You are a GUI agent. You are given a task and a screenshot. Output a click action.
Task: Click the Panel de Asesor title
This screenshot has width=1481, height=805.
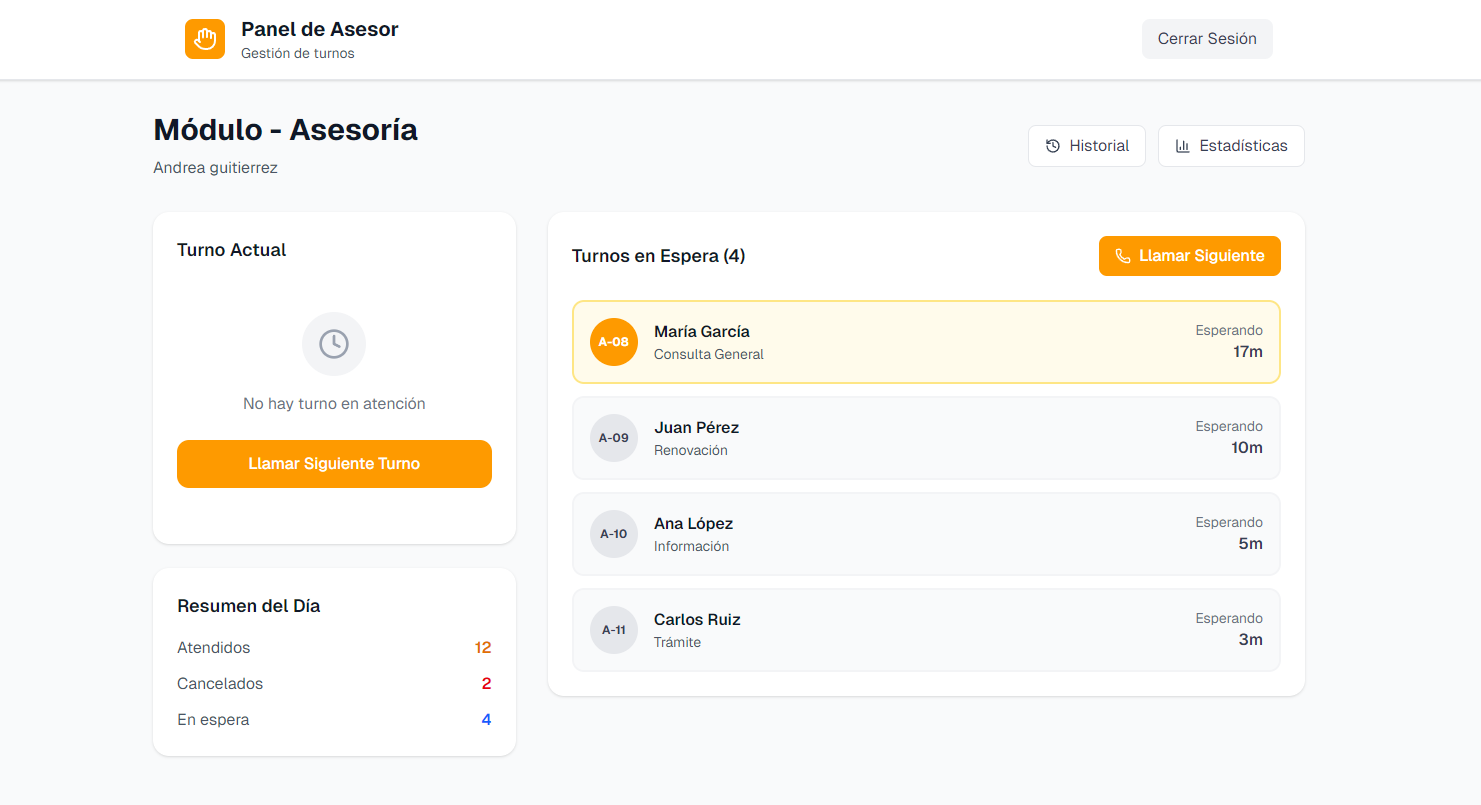pos(320,30)
